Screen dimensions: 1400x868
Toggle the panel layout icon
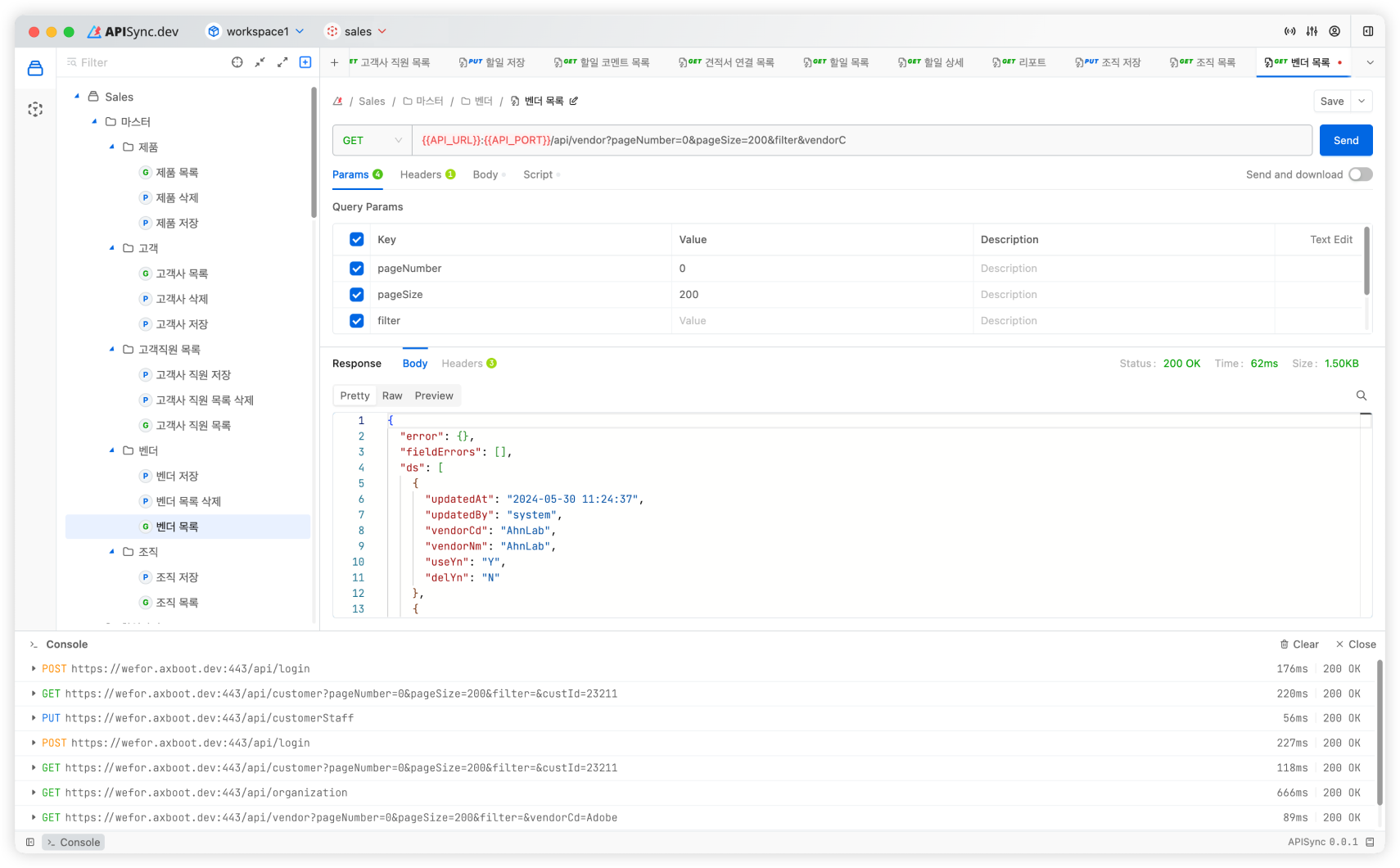(1368, 31)
